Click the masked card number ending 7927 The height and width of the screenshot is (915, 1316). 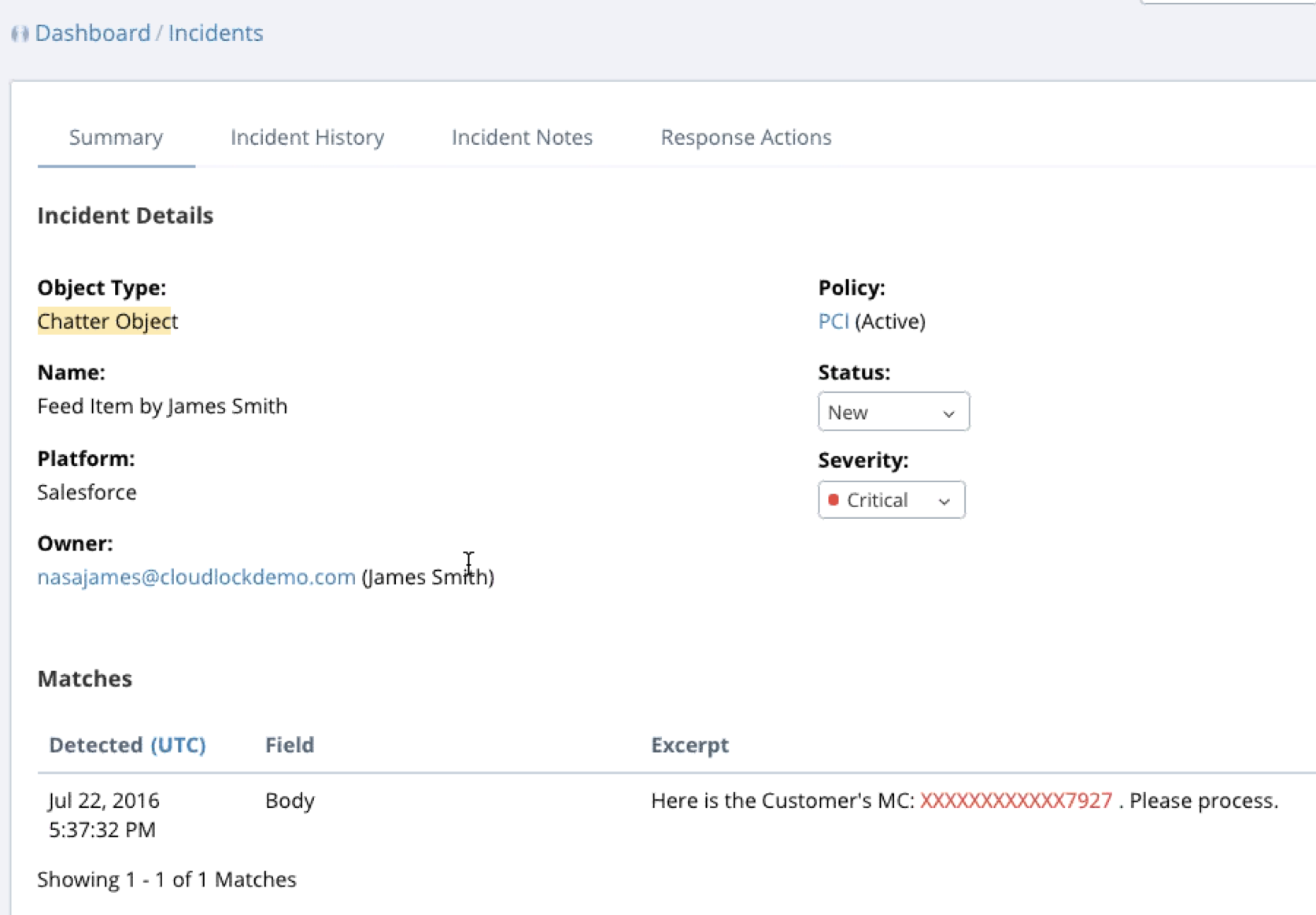coord(1015,801)
